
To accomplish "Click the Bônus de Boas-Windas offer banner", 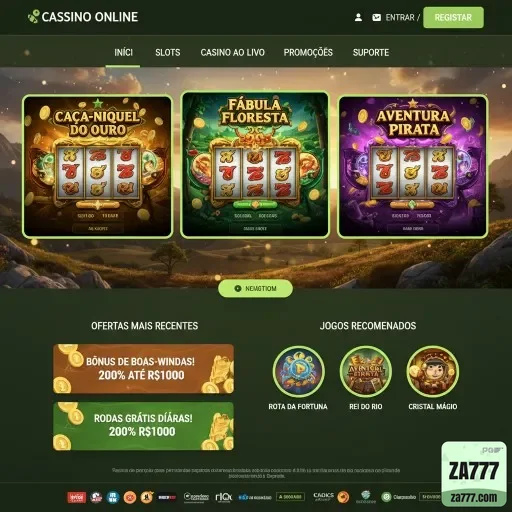I will [143, 369].
